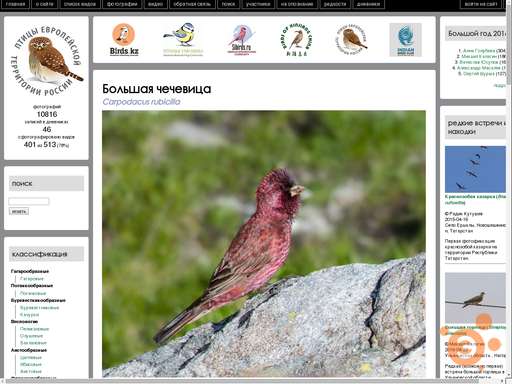
Task: Open the 'фотографии' top menu item
Action: point(122,4)
